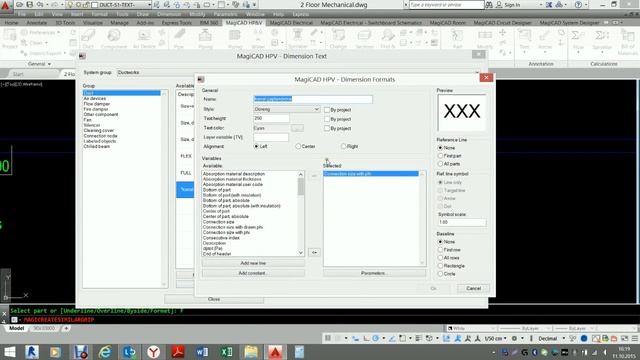Click the Text color picker ellipsis button
Screen dimensions: 640x360
tap(297, 128)
